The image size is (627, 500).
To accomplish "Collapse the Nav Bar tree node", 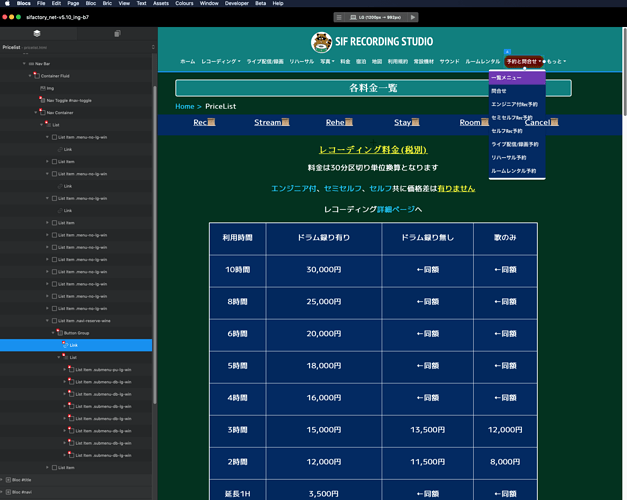I will [24, 63].
